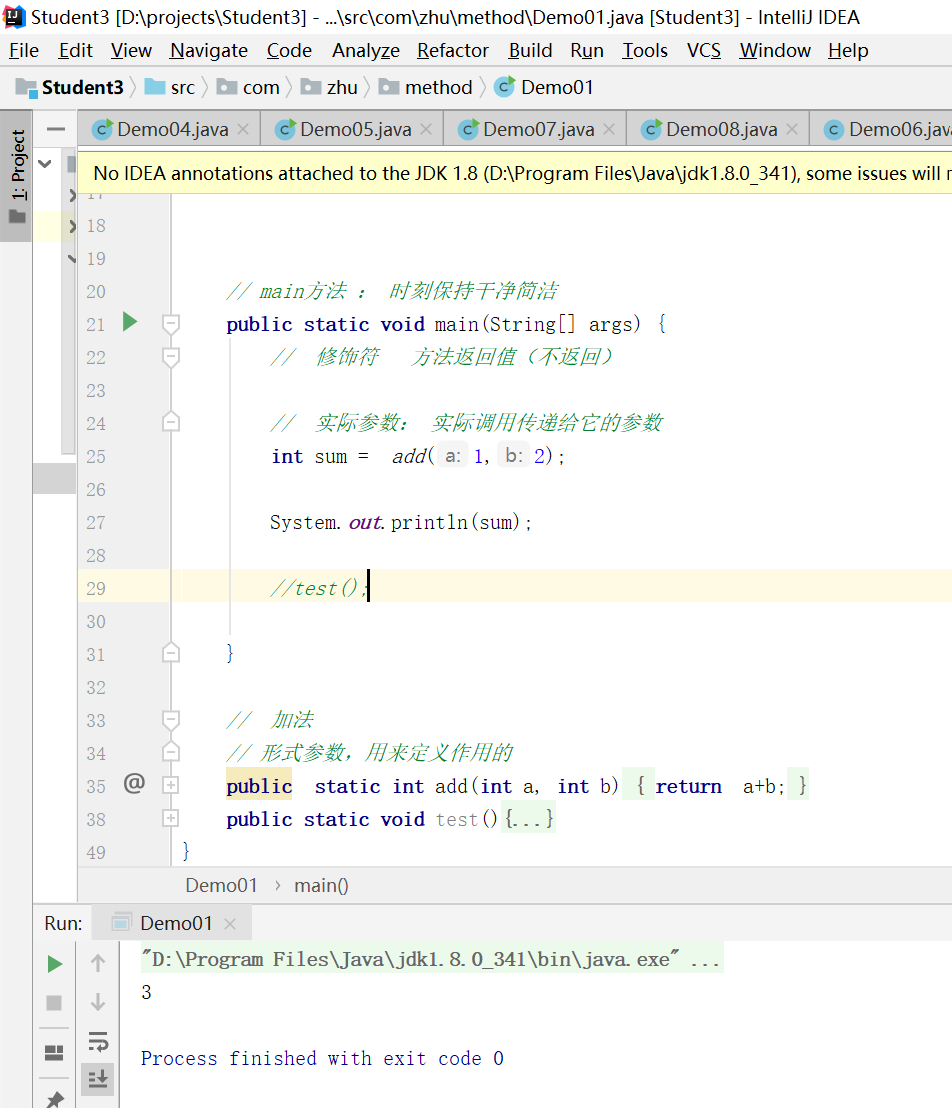Close the Demo04.java tab

click(x=243, y=129)
